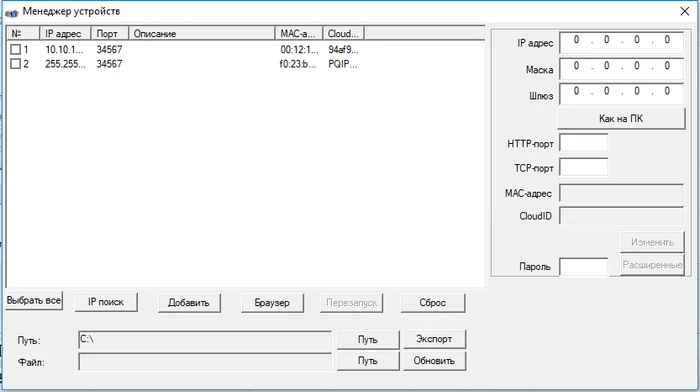Focus the Файл path field
Viewport: 700px width, 392px height.
tap(205, 362)
